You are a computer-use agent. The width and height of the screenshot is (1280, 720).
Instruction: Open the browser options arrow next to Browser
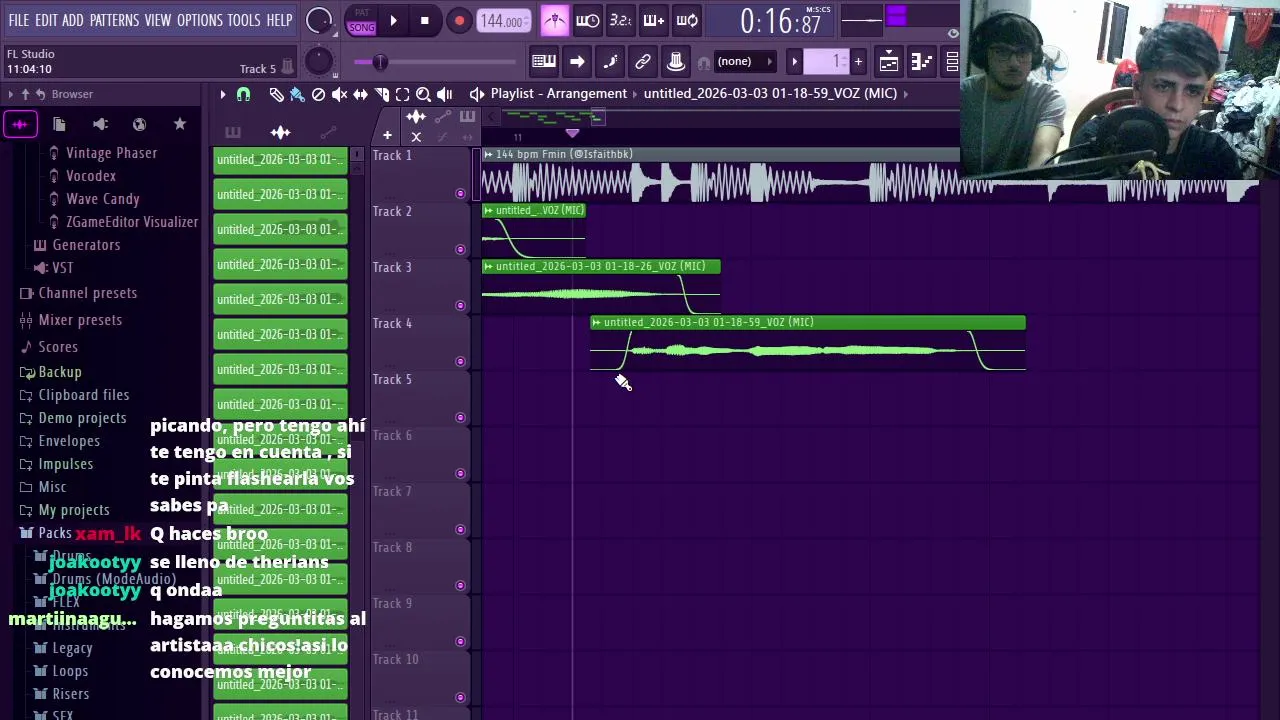click(10, 94)
